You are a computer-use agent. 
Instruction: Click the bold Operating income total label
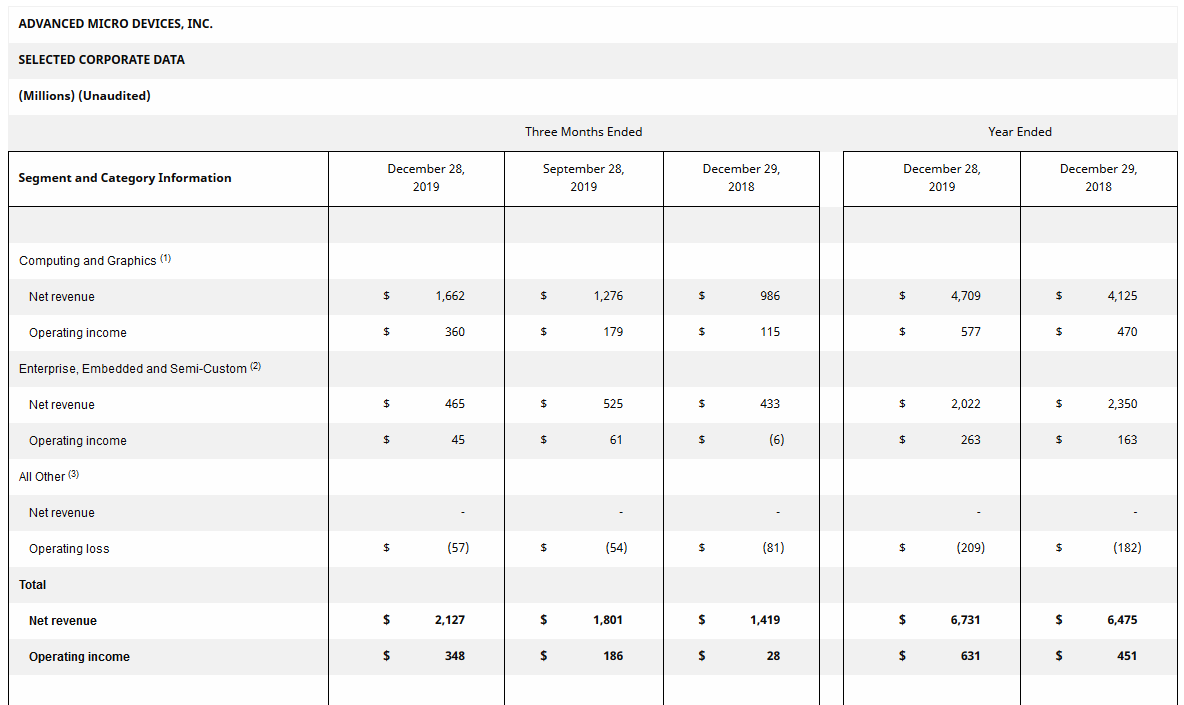tap(79, 657)
